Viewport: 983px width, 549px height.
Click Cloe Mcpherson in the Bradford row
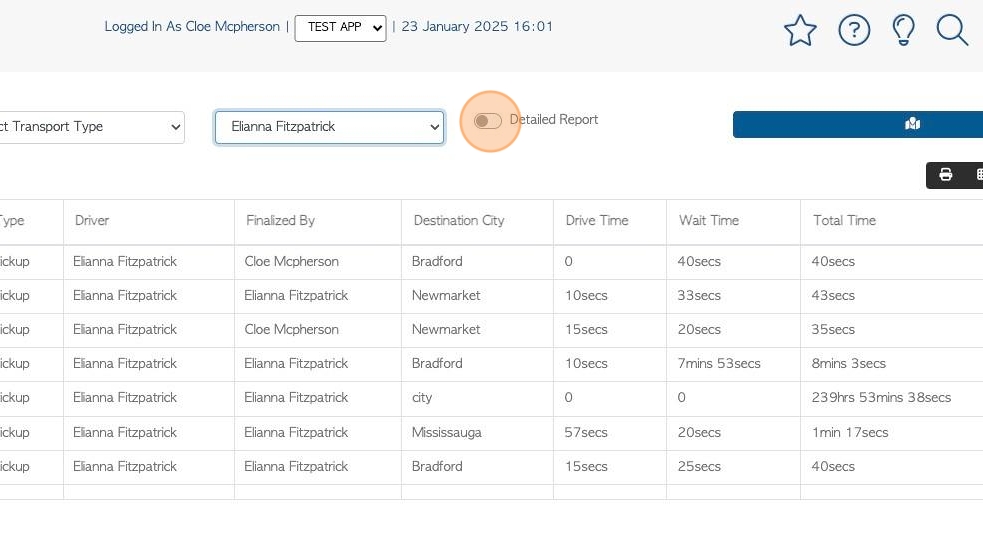292,262
